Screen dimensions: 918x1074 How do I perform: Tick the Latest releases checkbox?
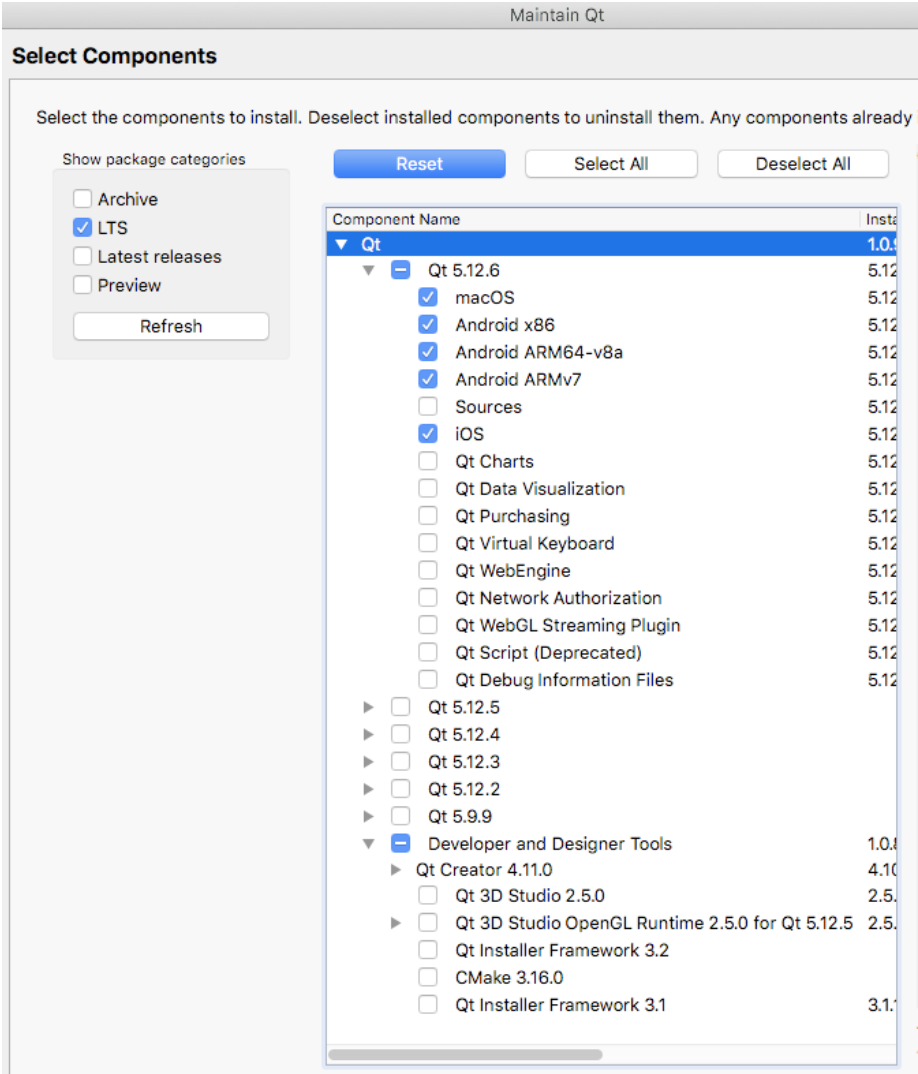[x=82, y=257]
